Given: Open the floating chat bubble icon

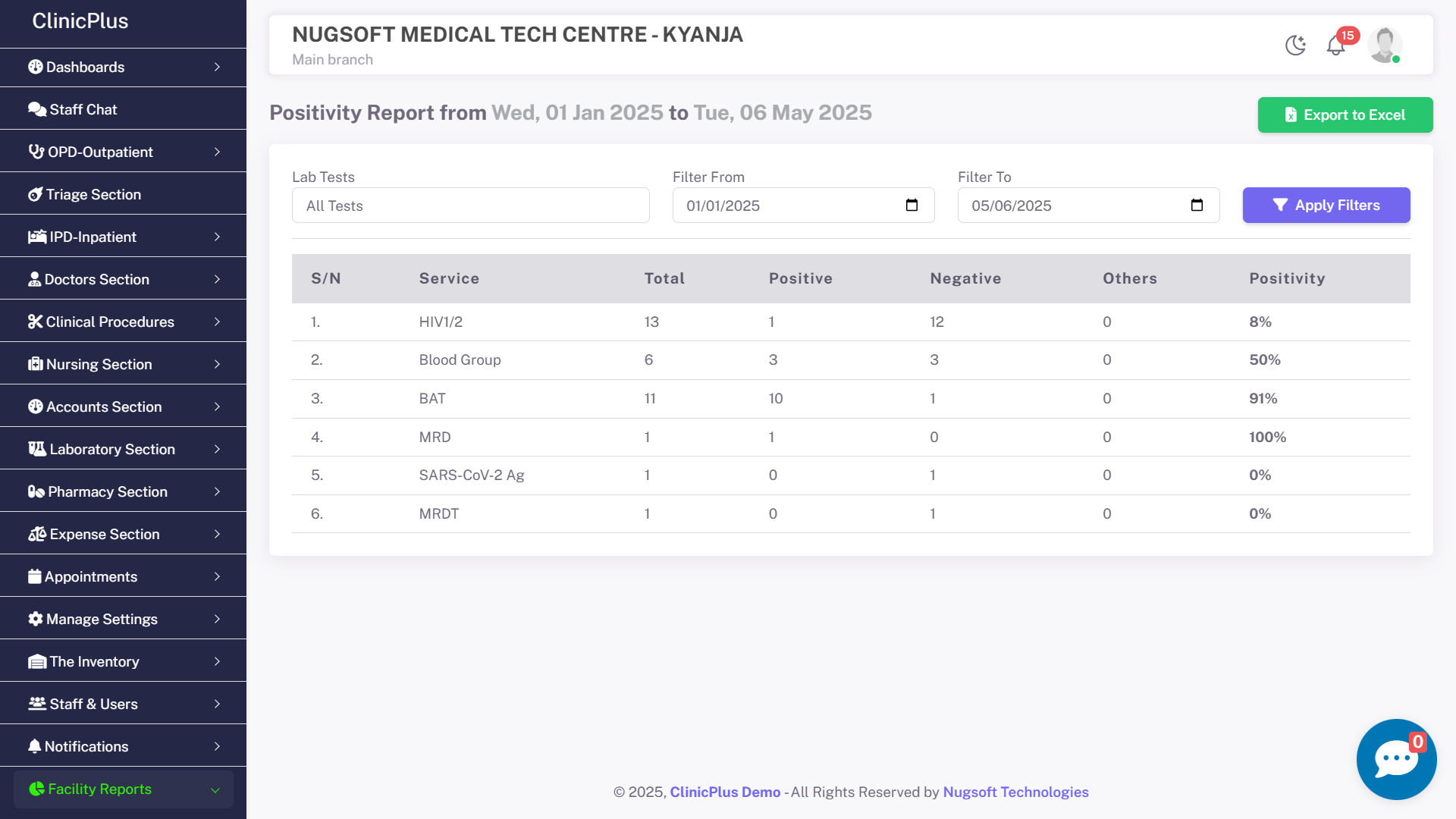Looking at the screenshot, I should [1396, 759].
